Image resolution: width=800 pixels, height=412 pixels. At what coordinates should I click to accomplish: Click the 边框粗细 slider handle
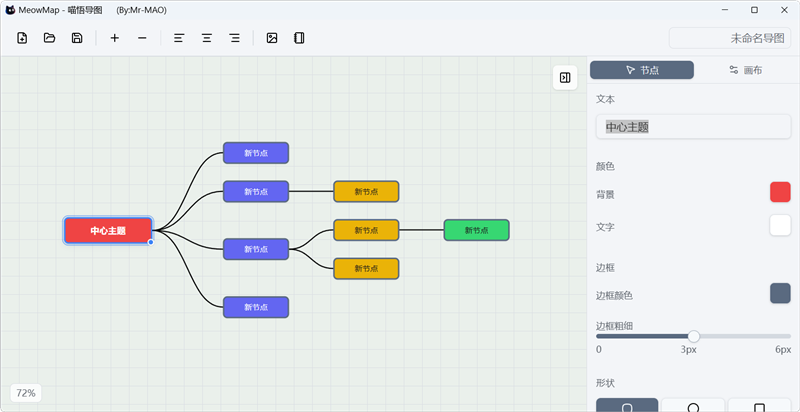(693, 336)
